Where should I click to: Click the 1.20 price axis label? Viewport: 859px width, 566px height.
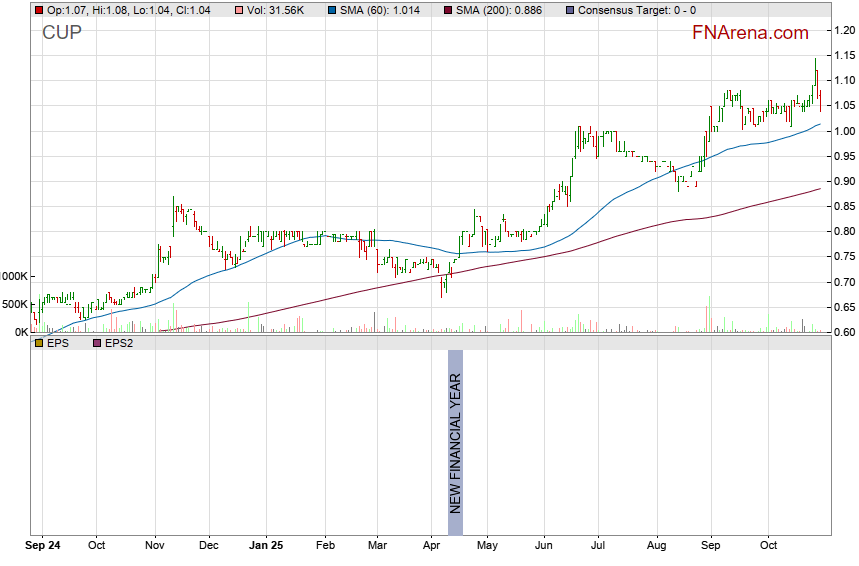coord(843,30)
